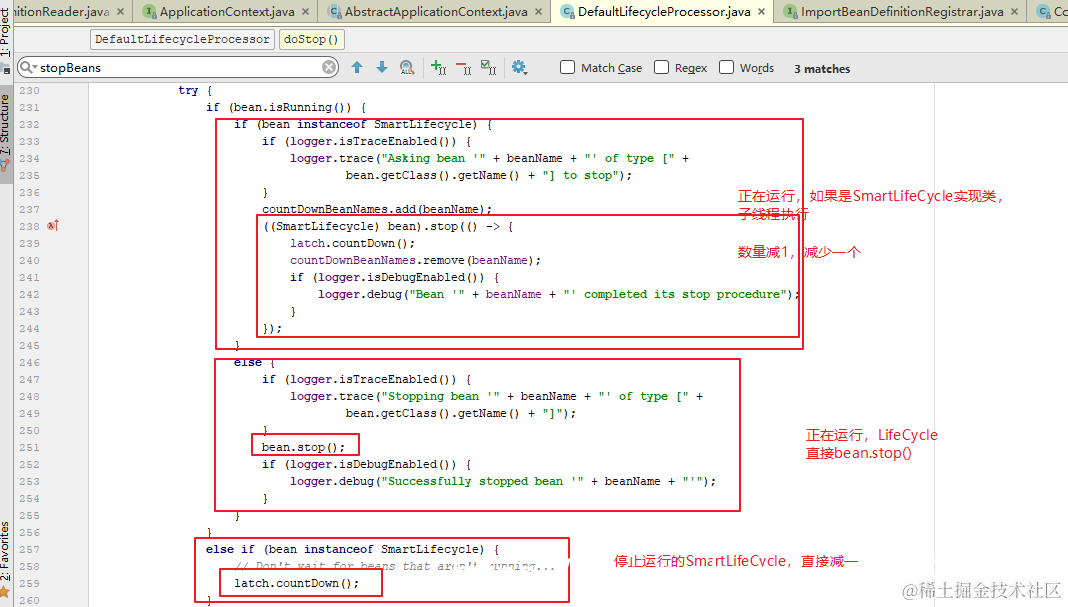Open the search history magnifier dropdown
1068x607 pixels.
point(28,67)
